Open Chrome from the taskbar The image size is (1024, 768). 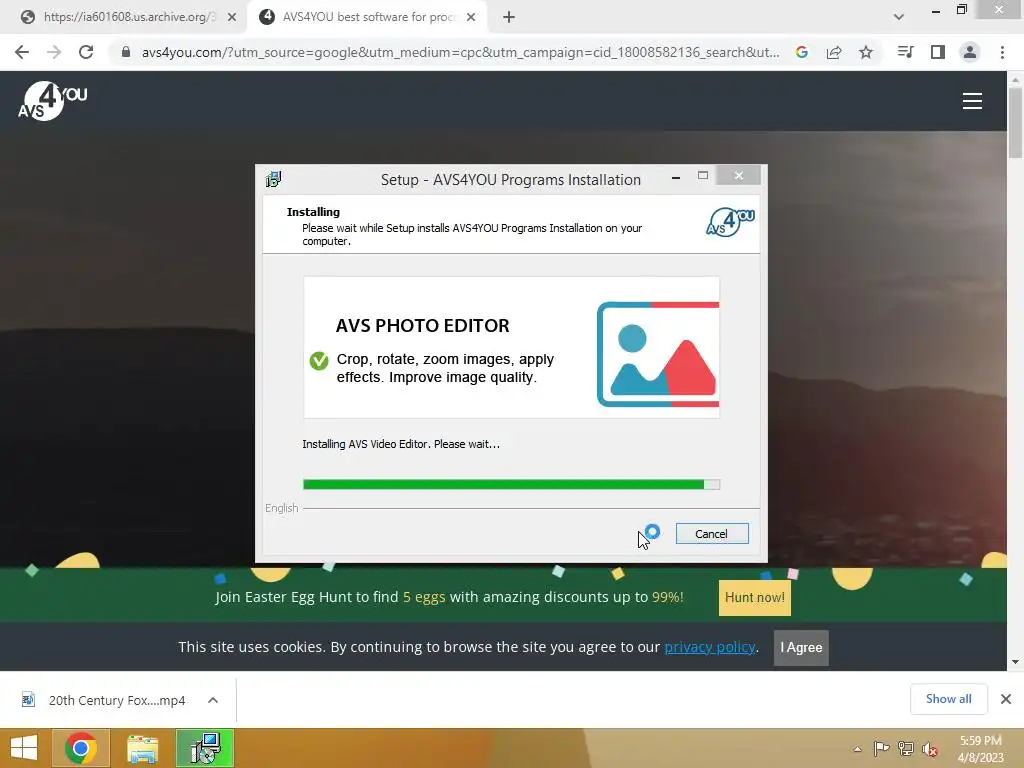(x=80, y=748)
